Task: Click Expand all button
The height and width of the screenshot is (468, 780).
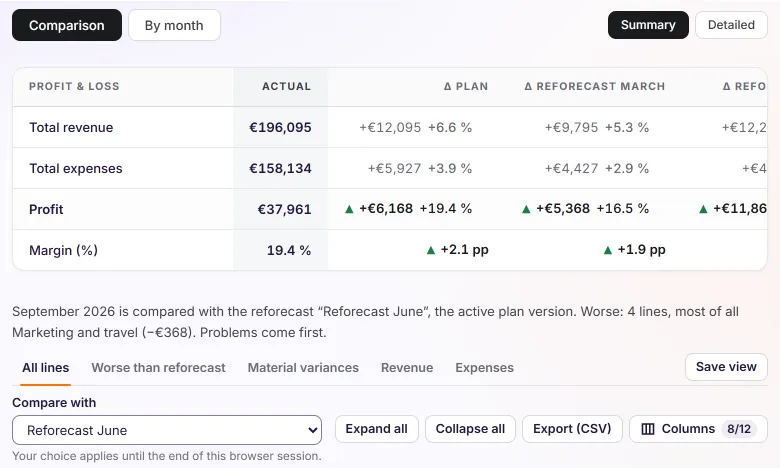Action: click(x=377, y=429)
